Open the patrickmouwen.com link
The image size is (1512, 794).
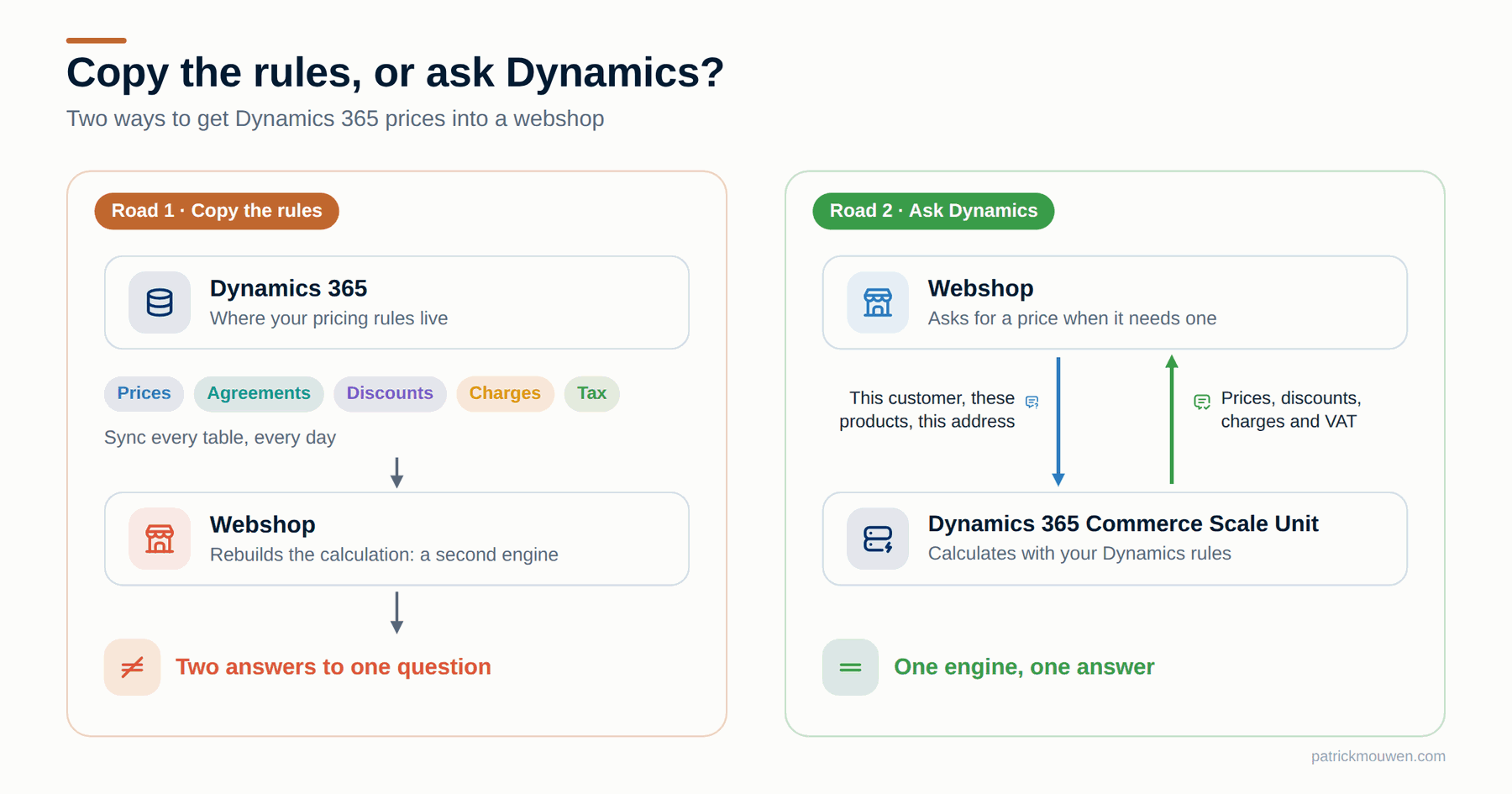[1378, 756]
